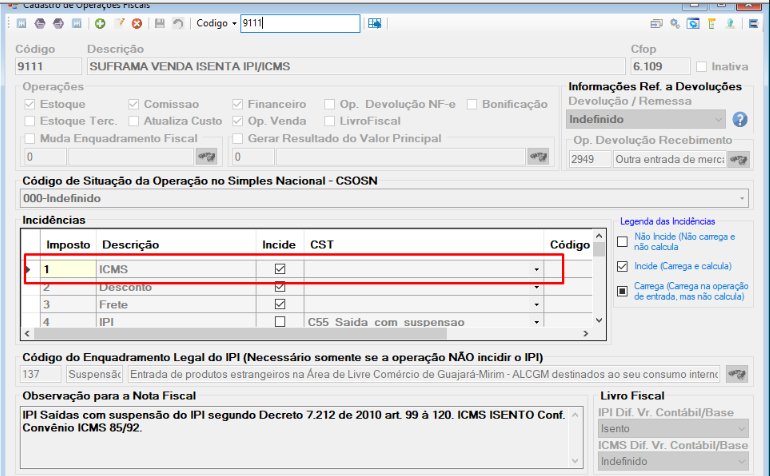Toggle the Estoque checkbox

coord(30,104)
